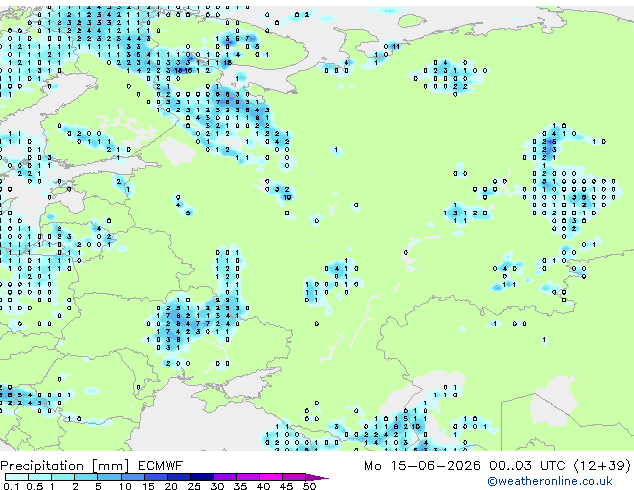
Task: Click the '25' legend scale label
Action: coord(194,486)
